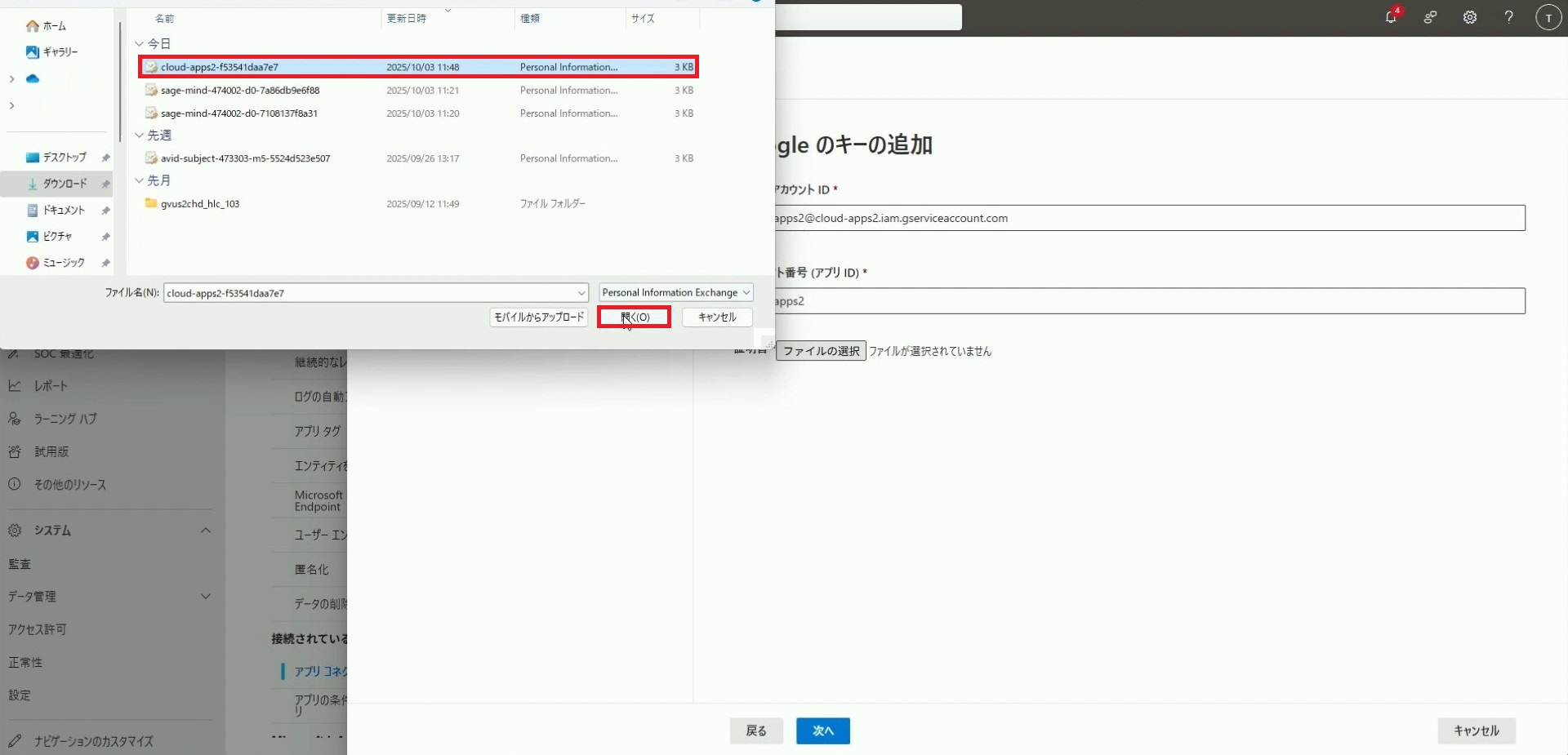Click the 開く(O) button
Viewport: 1568px width, 755px height.
(634, 318)
